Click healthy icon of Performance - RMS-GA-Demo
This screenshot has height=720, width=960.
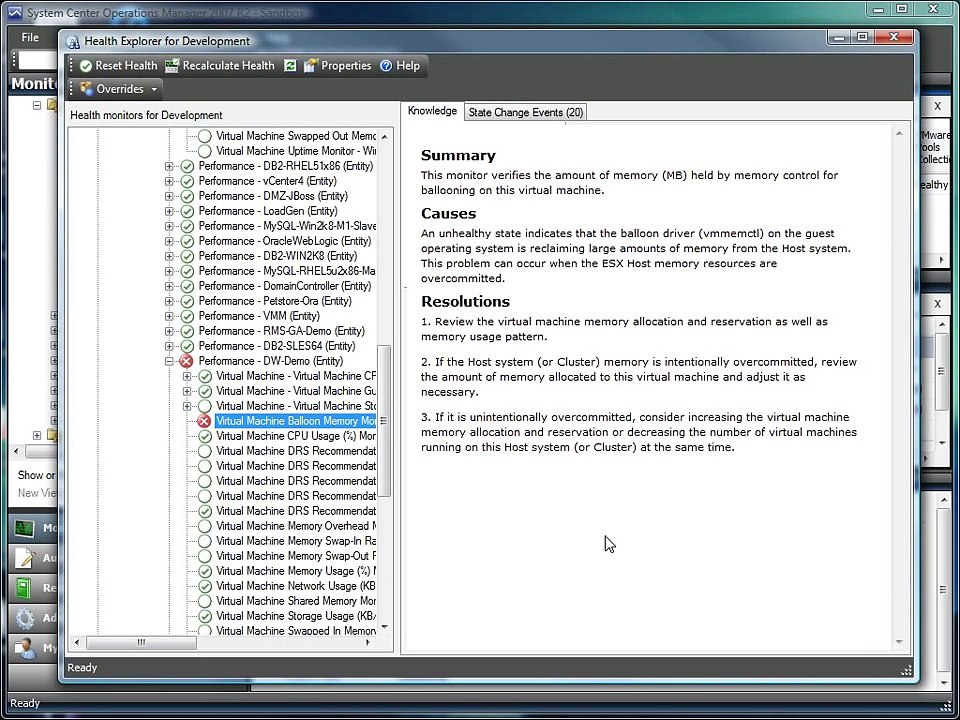click(x=187, y=331)
